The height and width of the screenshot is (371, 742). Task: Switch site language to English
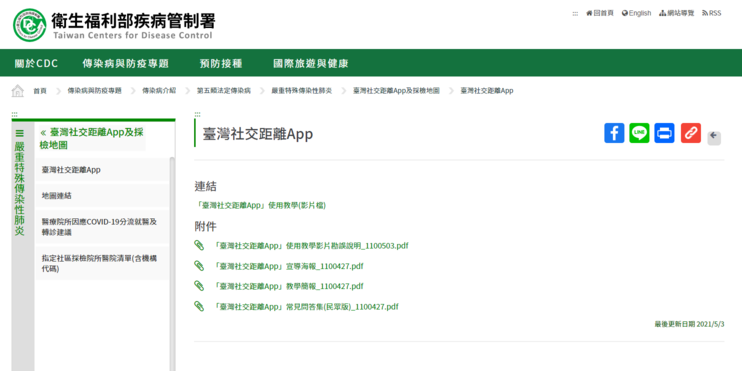click(636, 13)
